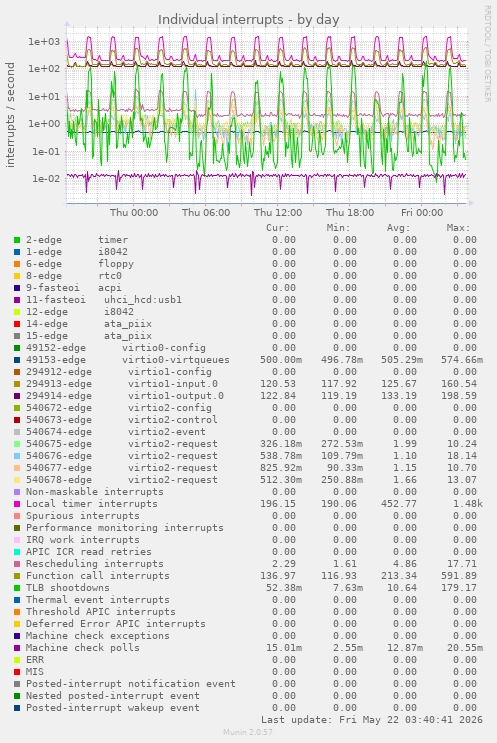Click the magenta Local timer interrupts swatch

[x=17, y=504]
